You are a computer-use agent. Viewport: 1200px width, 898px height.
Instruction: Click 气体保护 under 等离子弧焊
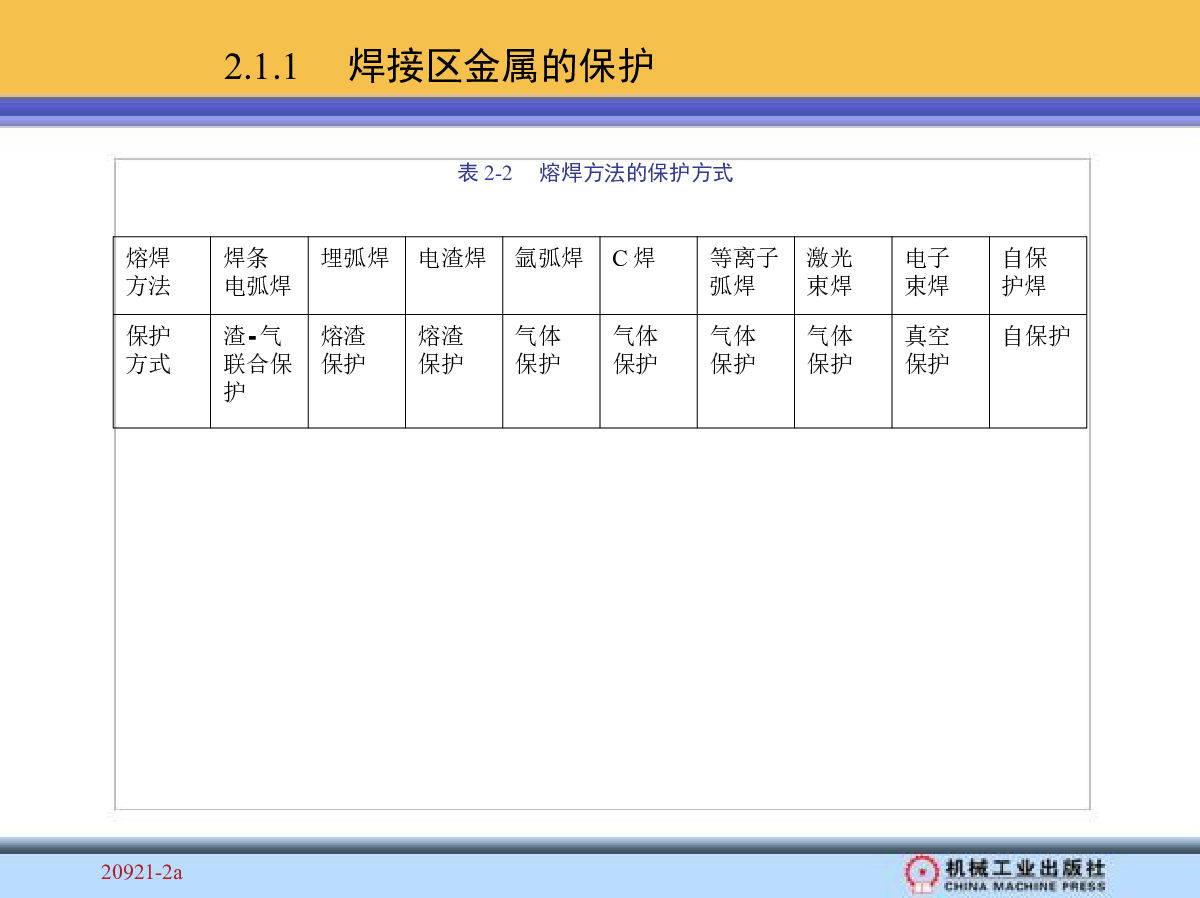coord(746,371)
